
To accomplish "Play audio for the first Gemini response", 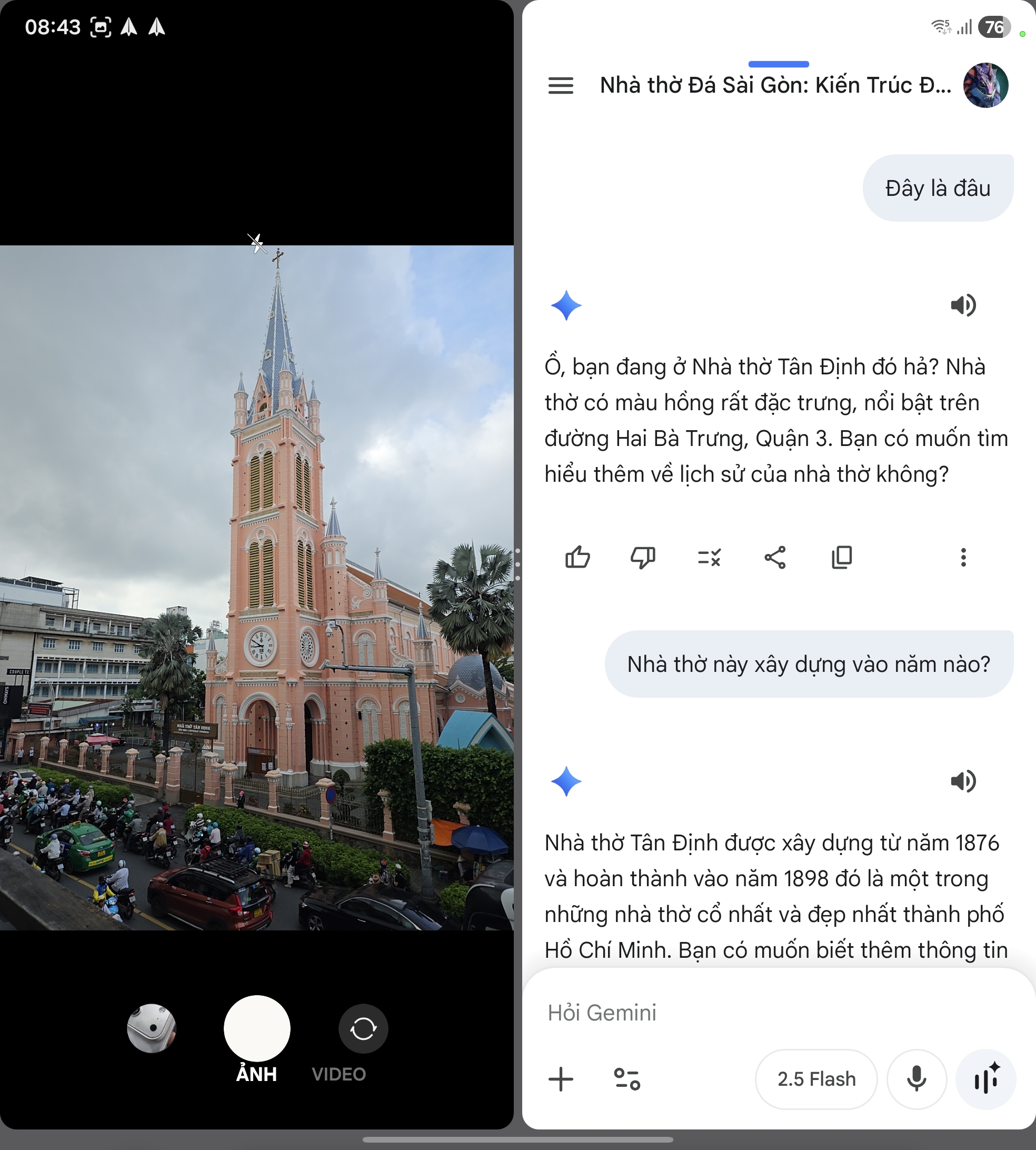I will coord(963,306).
